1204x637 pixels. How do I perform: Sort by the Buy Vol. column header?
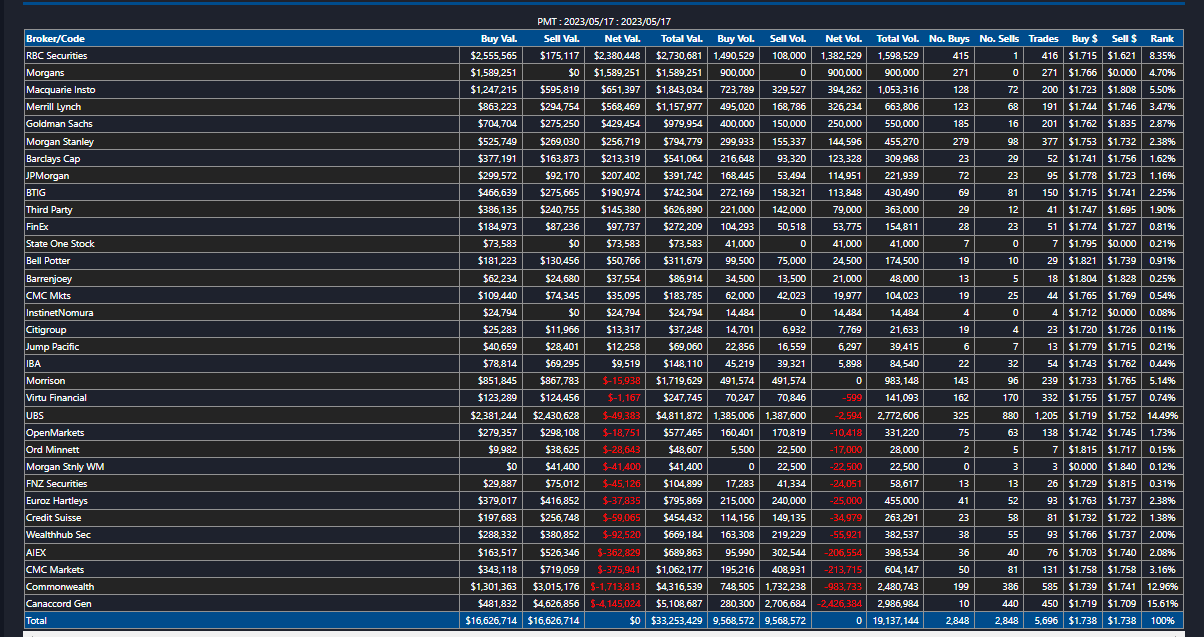(x=737, y=39)
